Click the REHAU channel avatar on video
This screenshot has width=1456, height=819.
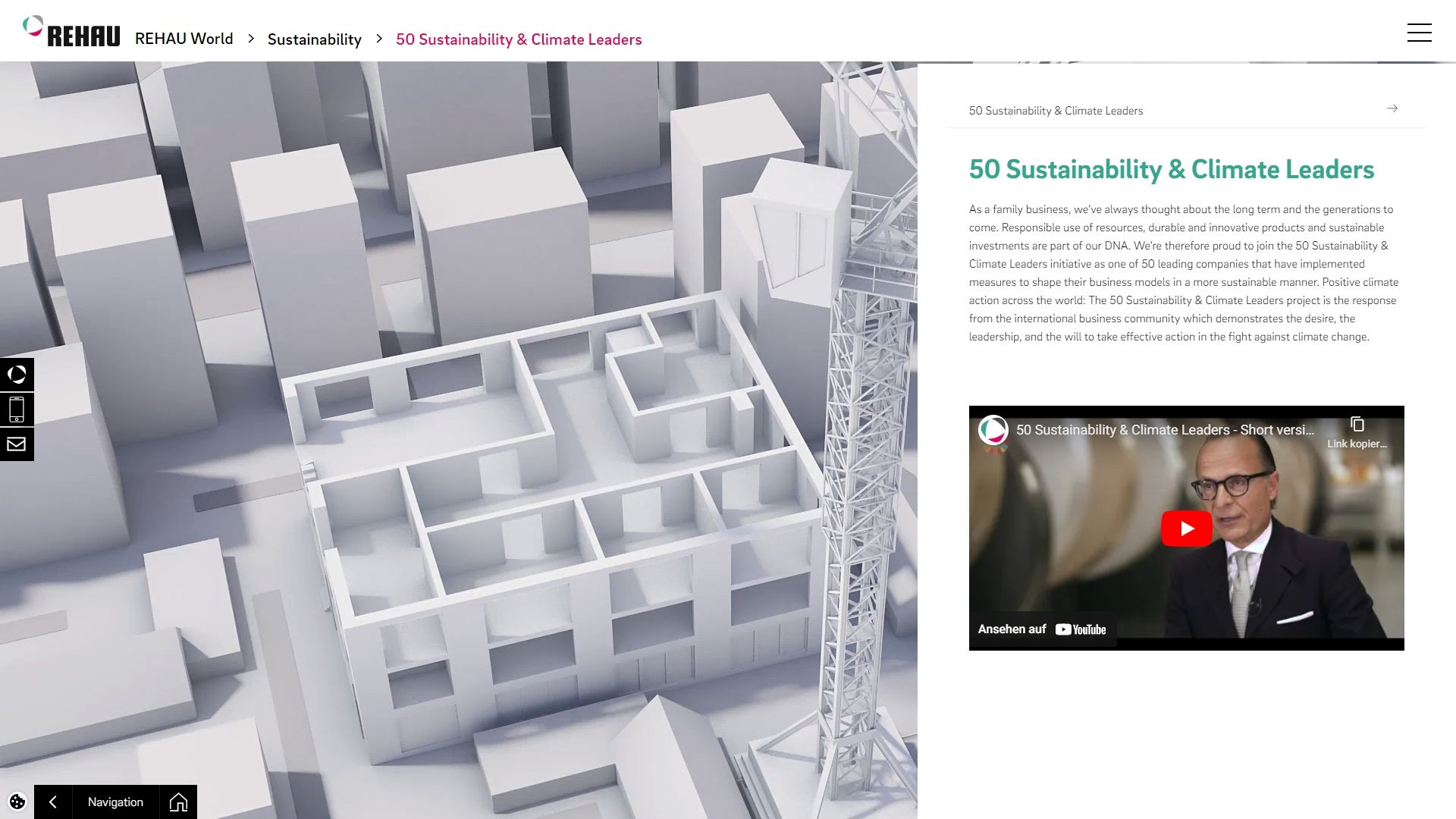point(993,430)
